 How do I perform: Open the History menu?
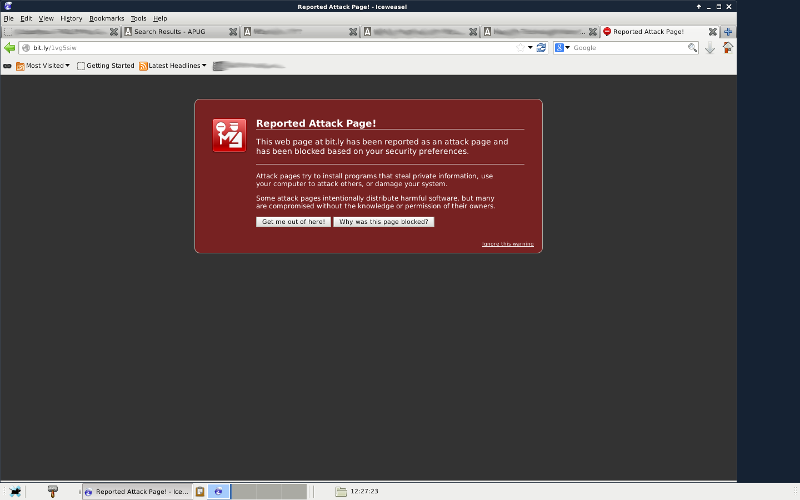[x=71, y=18]
